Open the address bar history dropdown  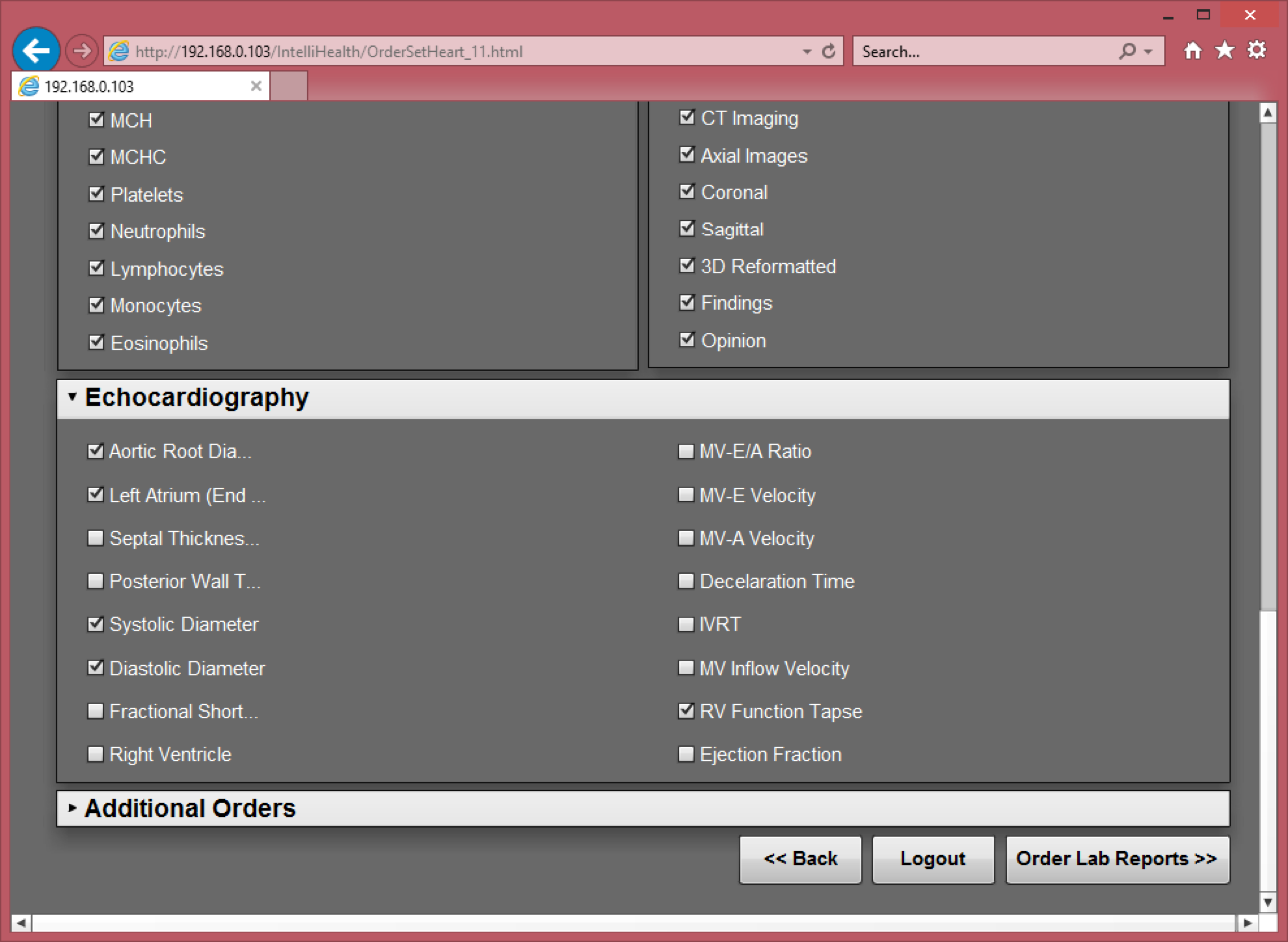pos(807,51)
